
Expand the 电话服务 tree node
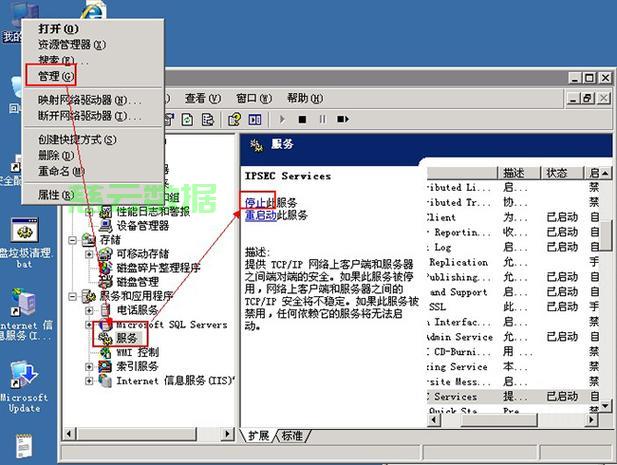[x=89, y=310]
